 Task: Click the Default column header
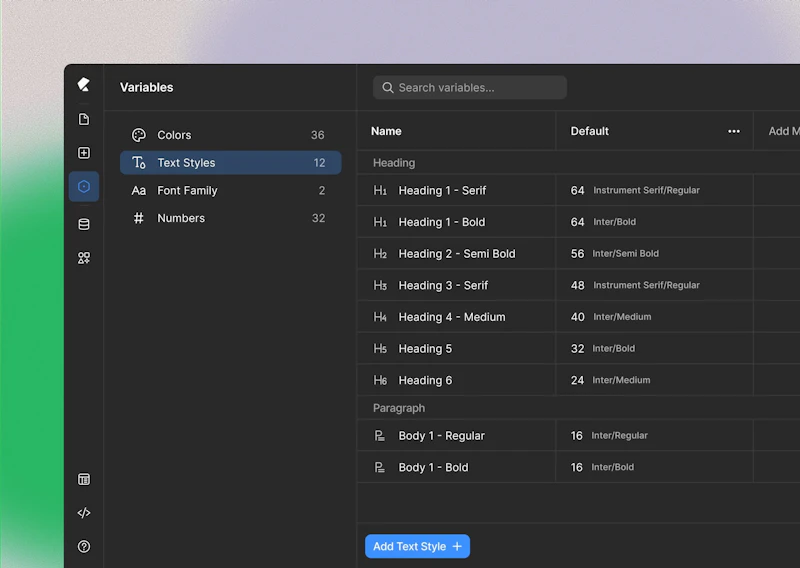[x=589, y=131]
